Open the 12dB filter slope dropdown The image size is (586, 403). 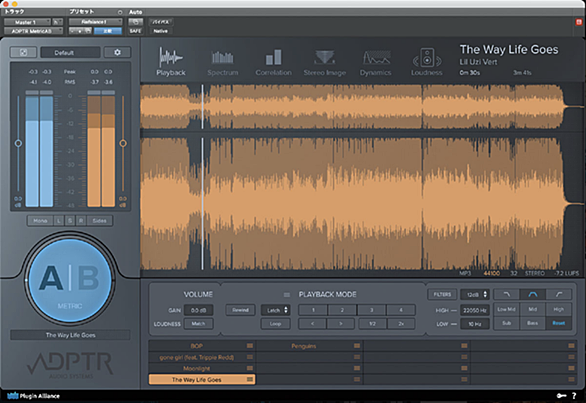point(475,295)
